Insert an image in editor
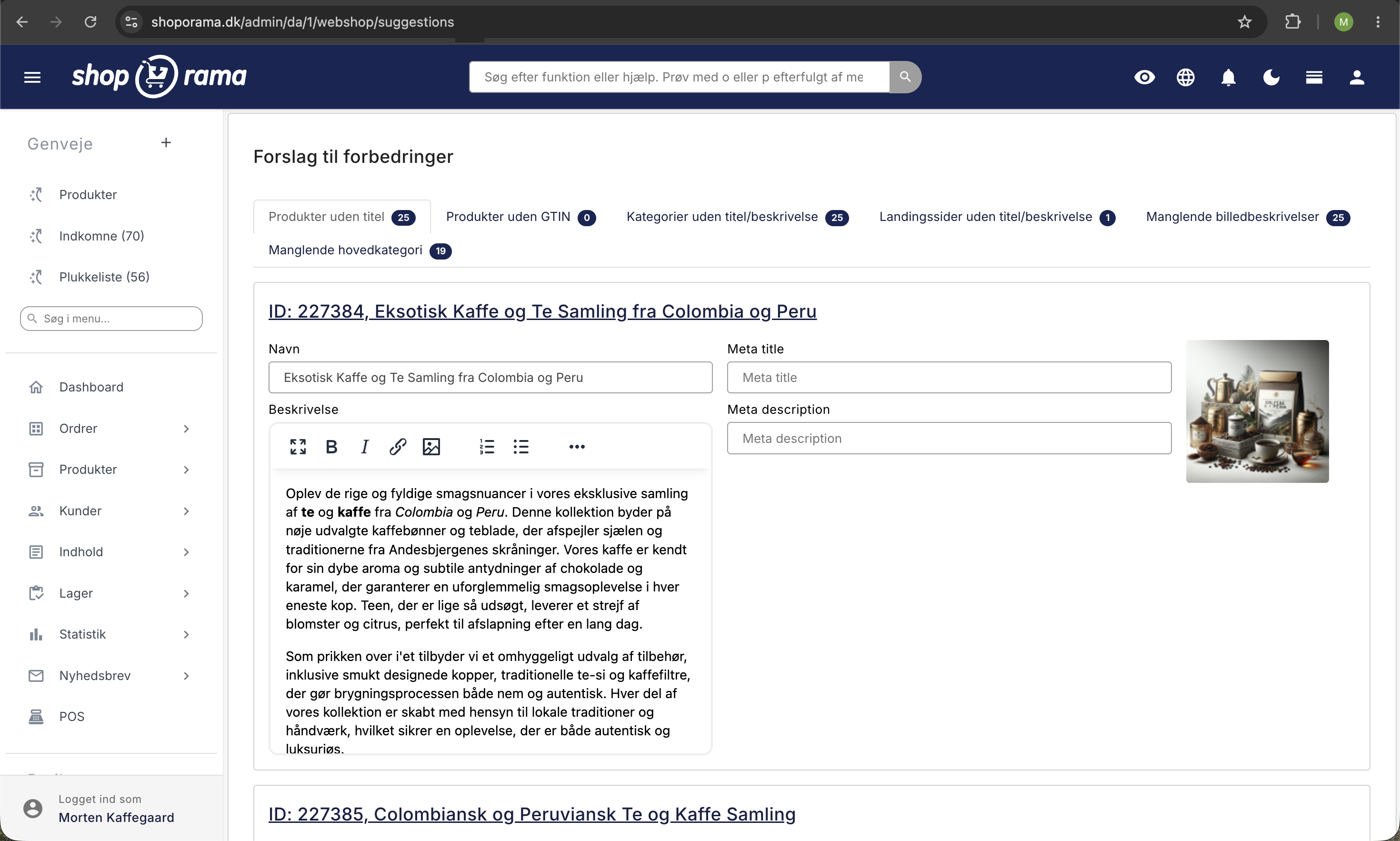 coord(431,447)
